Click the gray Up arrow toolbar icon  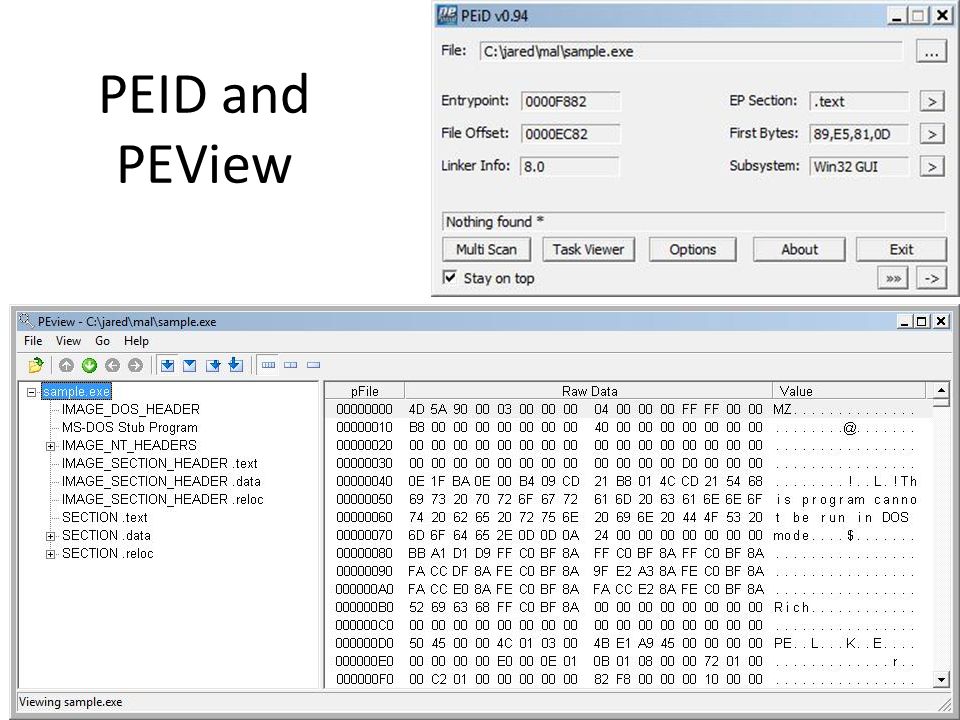tap(66, 365)
